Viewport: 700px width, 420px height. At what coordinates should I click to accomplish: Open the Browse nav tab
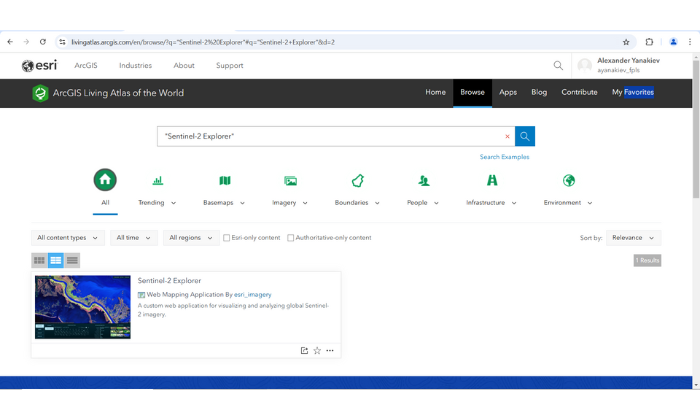472,92
